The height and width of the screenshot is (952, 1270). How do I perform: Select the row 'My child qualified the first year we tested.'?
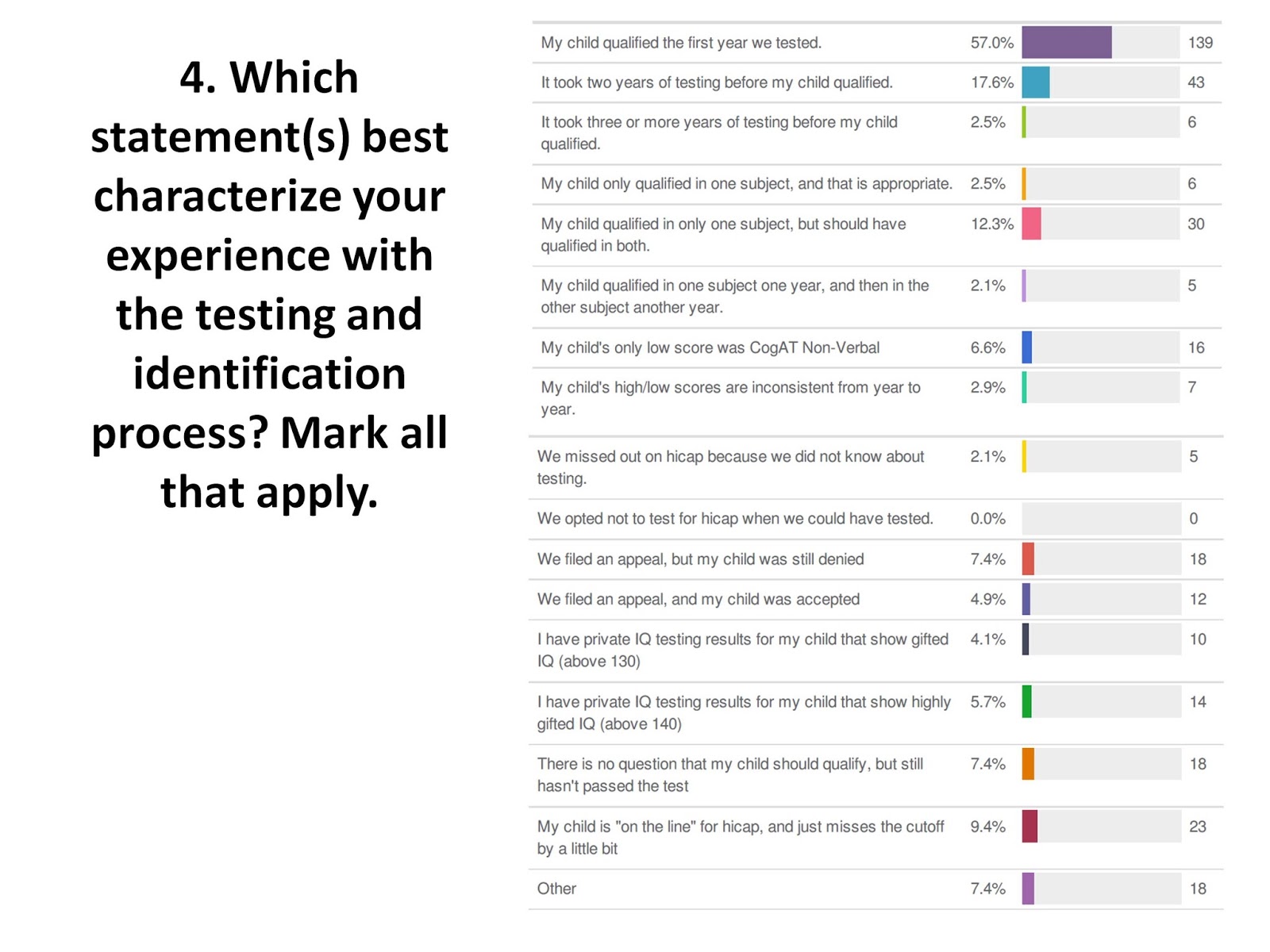[x=876, y=43]
